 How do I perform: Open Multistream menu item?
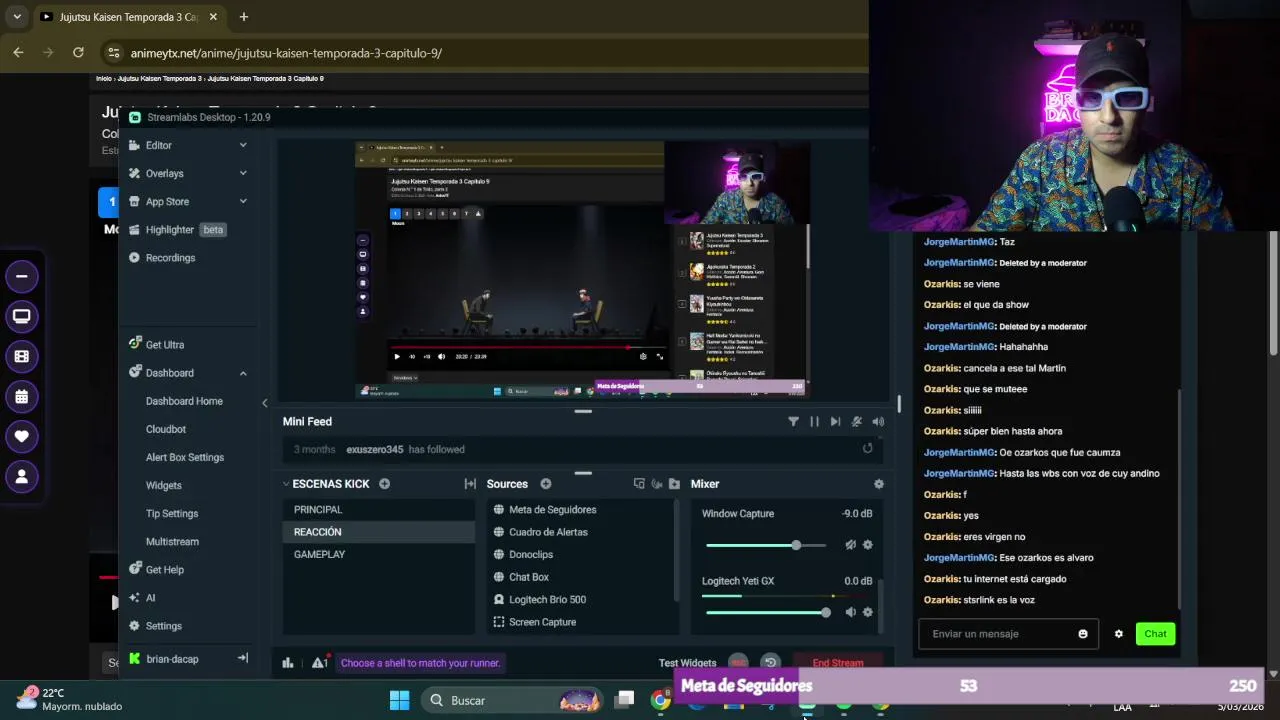point(172,541)
